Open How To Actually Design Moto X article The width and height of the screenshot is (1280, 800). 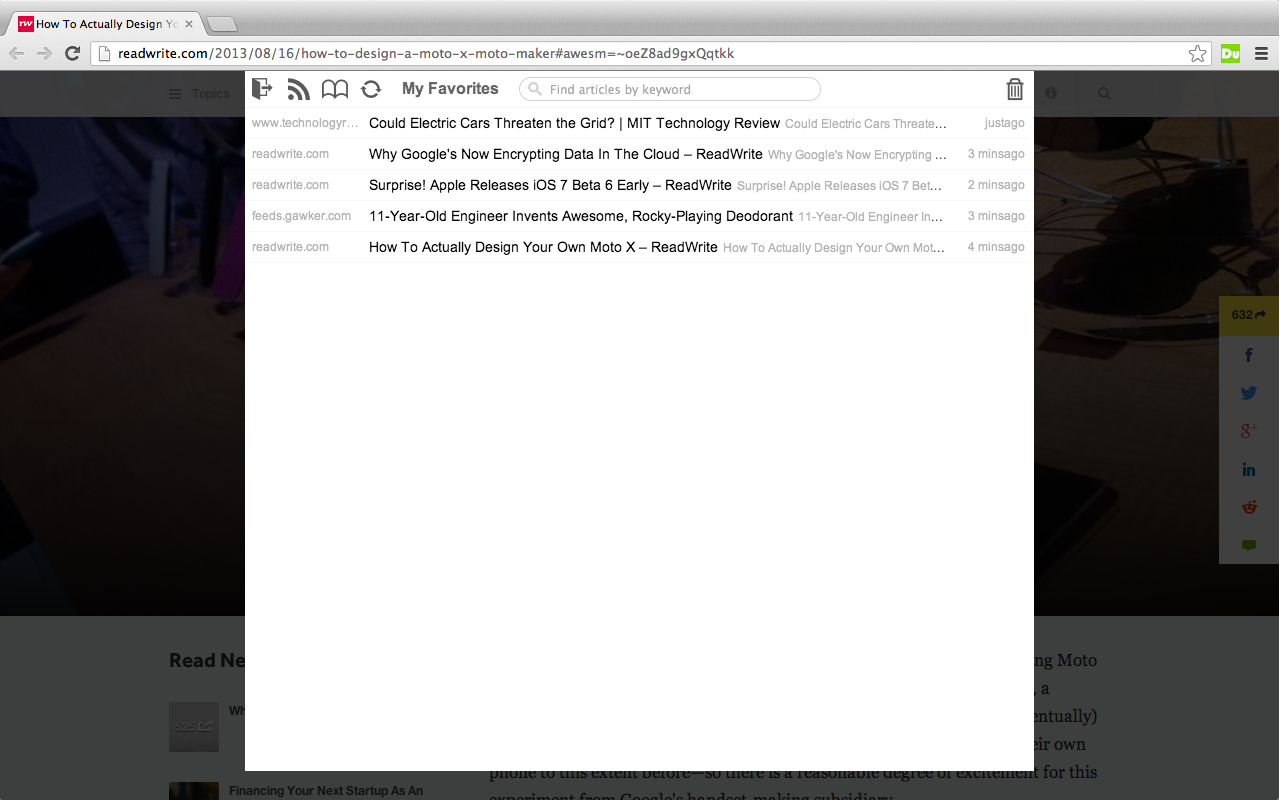coord(543,247)
